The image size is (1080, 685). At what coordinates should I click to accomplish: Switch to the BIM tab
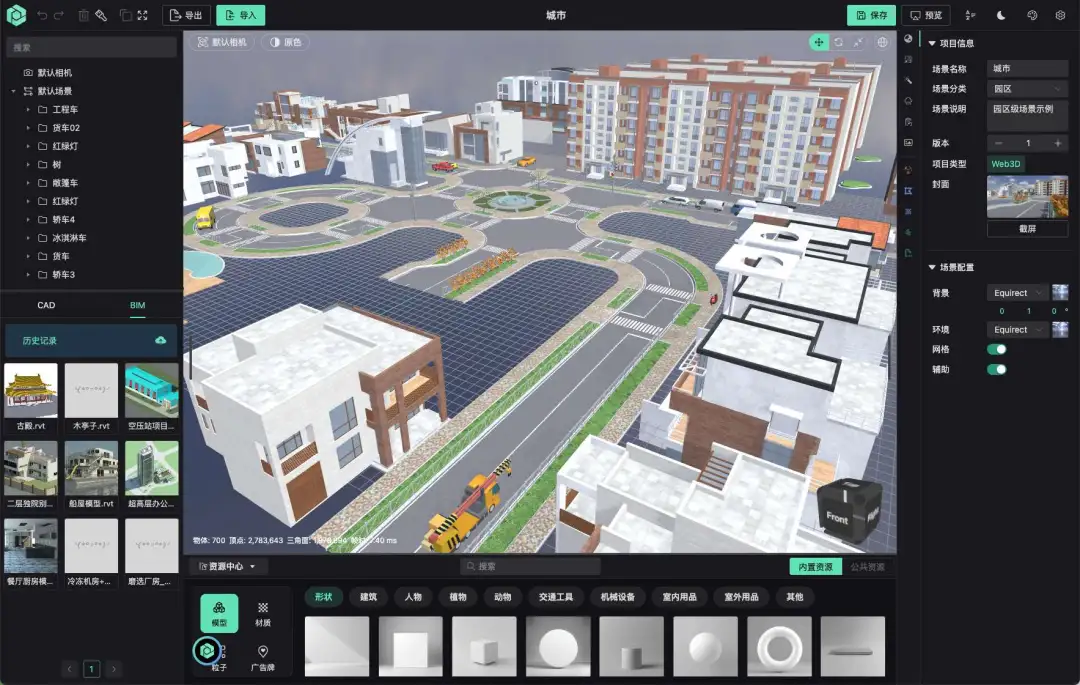click(x=137, y=305)
